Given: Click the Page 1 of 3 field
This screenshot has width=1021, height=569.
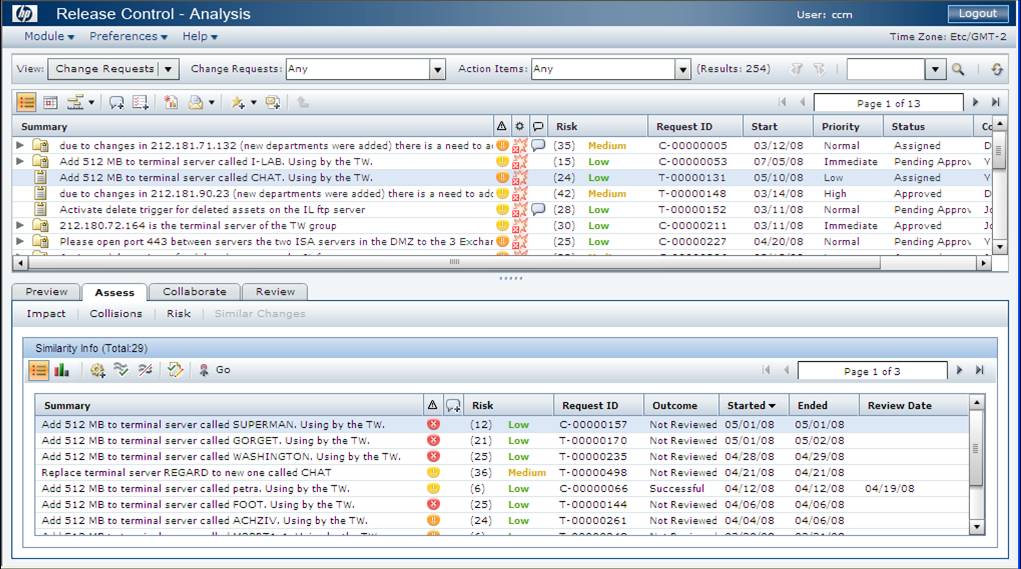Looking at the screenshot, I should coord(872,371).
